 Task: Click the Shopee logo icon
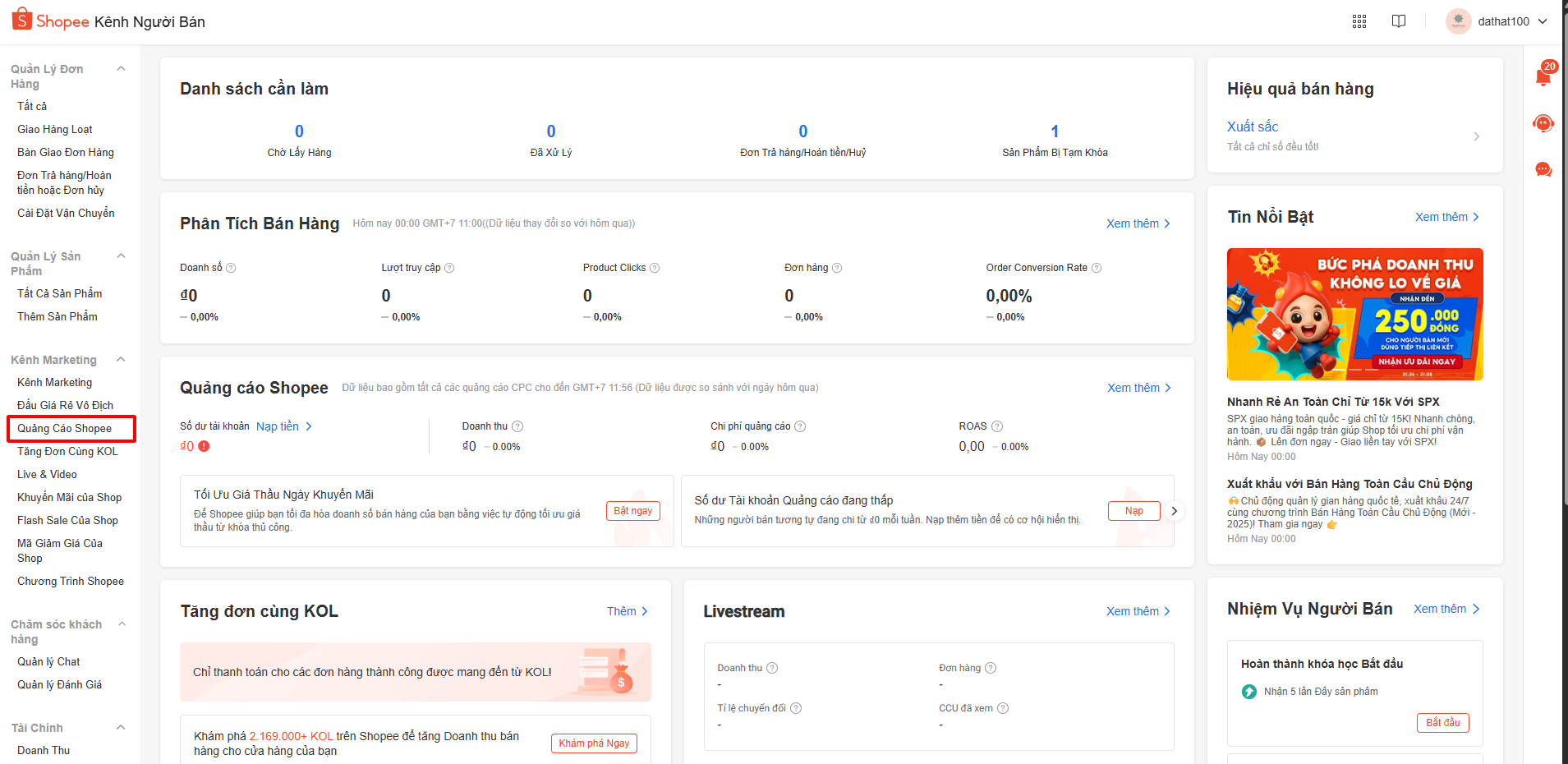tap(22, 20)
